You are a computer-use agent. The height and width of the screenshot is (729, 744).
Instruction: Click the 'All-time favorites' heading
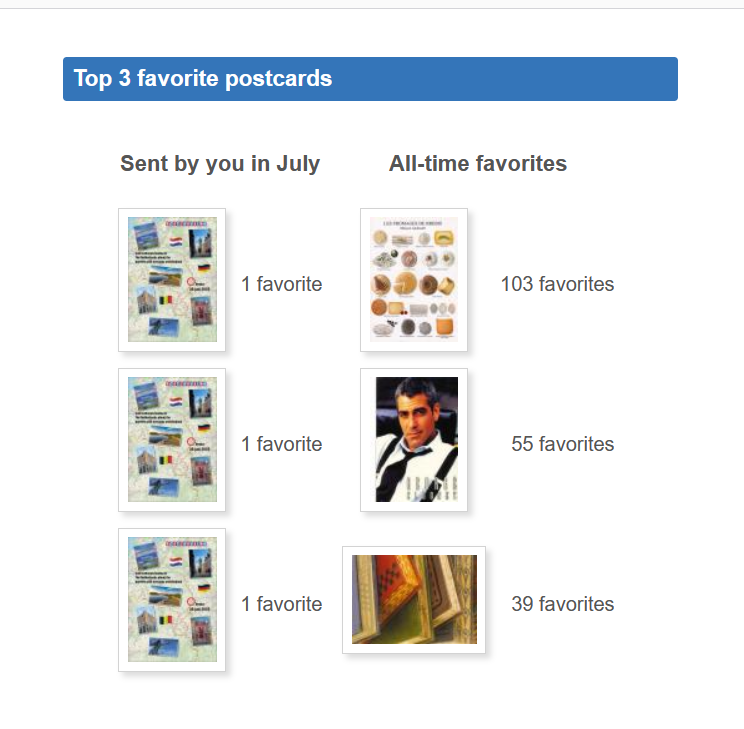(478, 164)
